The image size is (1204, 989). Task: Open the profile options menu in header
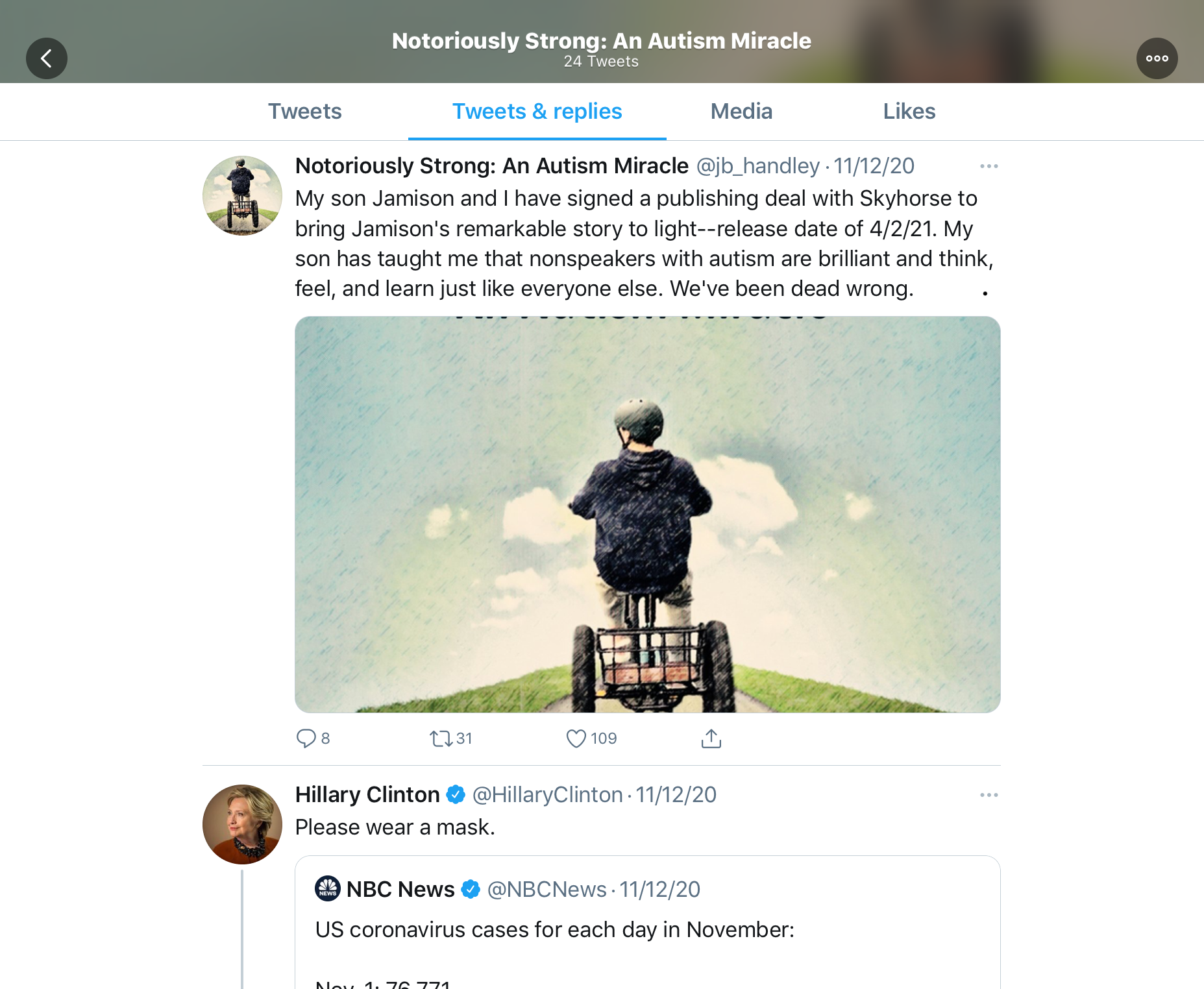(x=1157, y=58)
